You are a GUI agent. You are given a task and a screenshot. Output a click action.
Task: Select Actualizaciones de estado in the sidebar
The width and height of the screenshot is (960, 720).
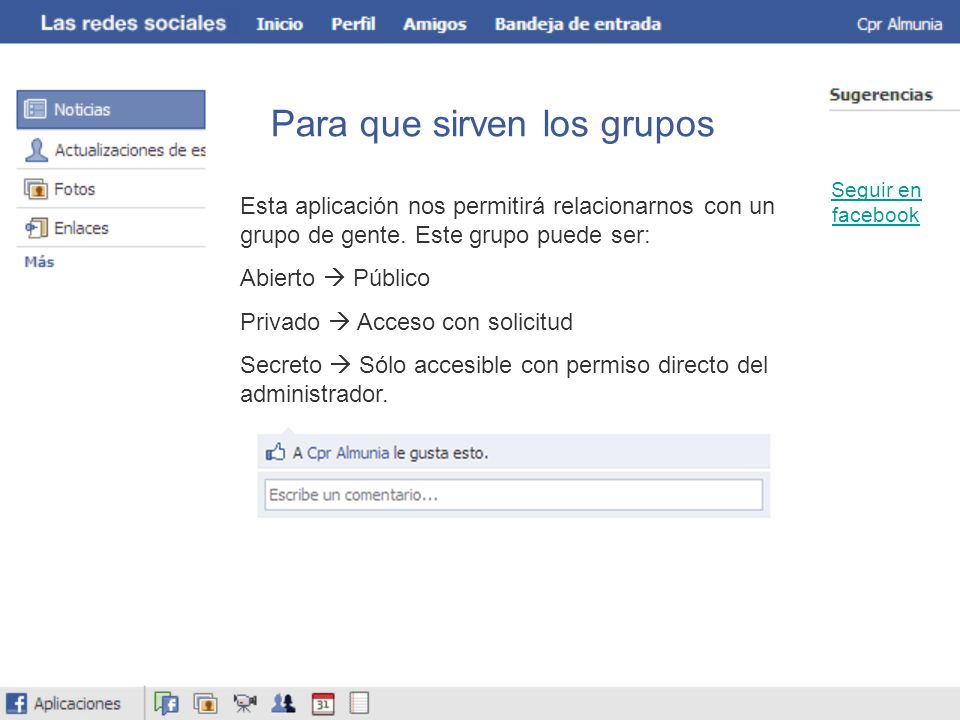pos(111,150)
